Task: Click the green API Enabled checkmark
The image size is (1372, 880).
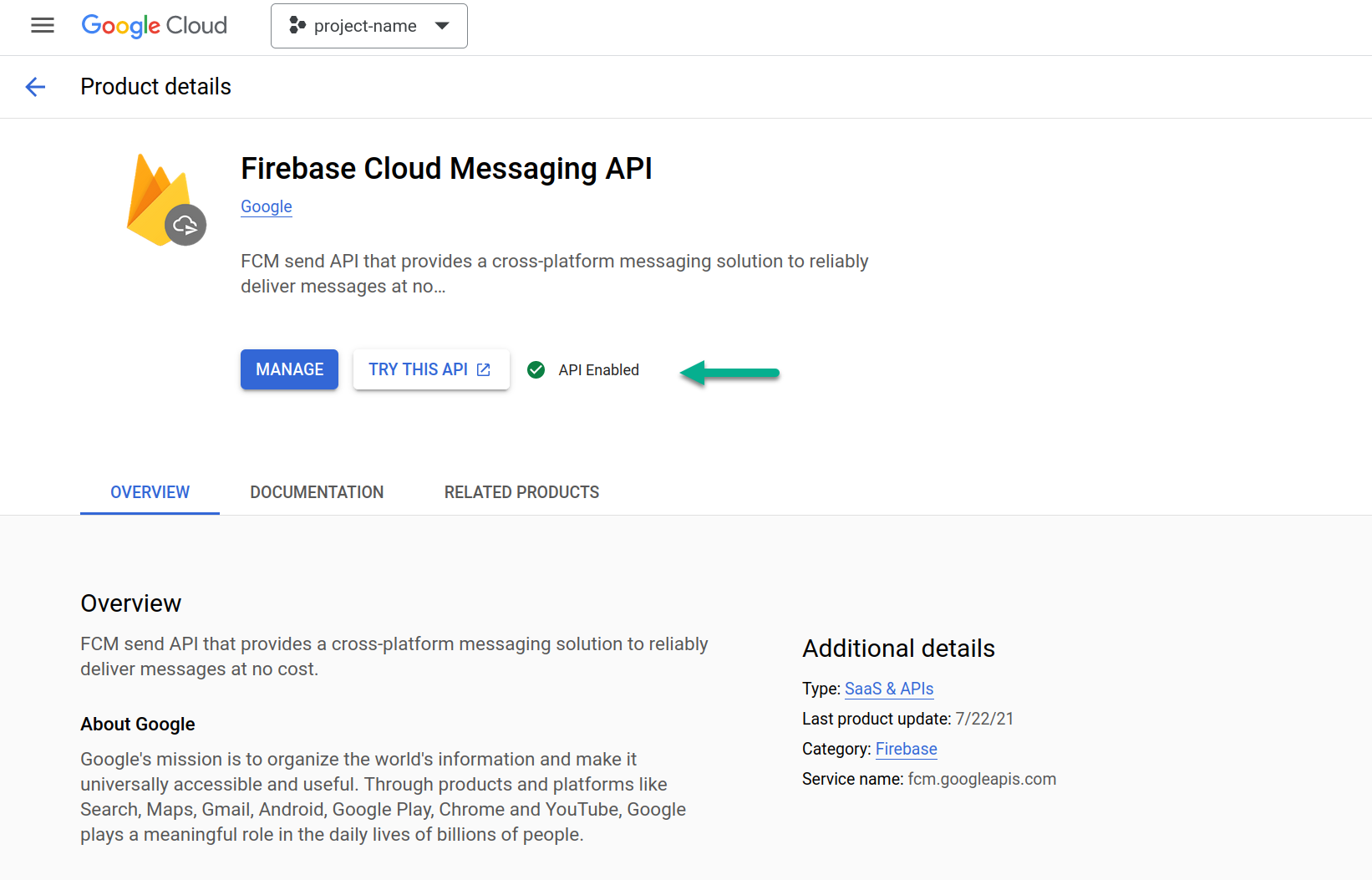Action: (536, 369)
